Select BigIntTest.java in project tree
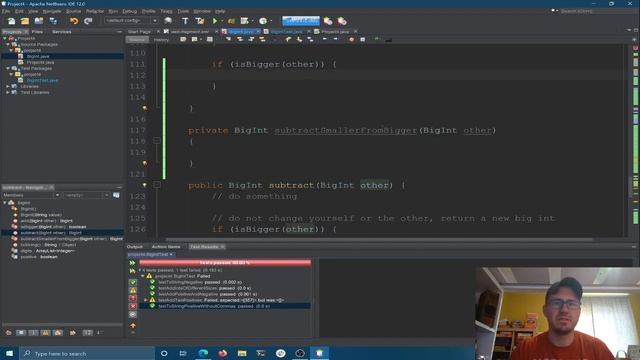640x360 pixels. (x=42, y=80)
